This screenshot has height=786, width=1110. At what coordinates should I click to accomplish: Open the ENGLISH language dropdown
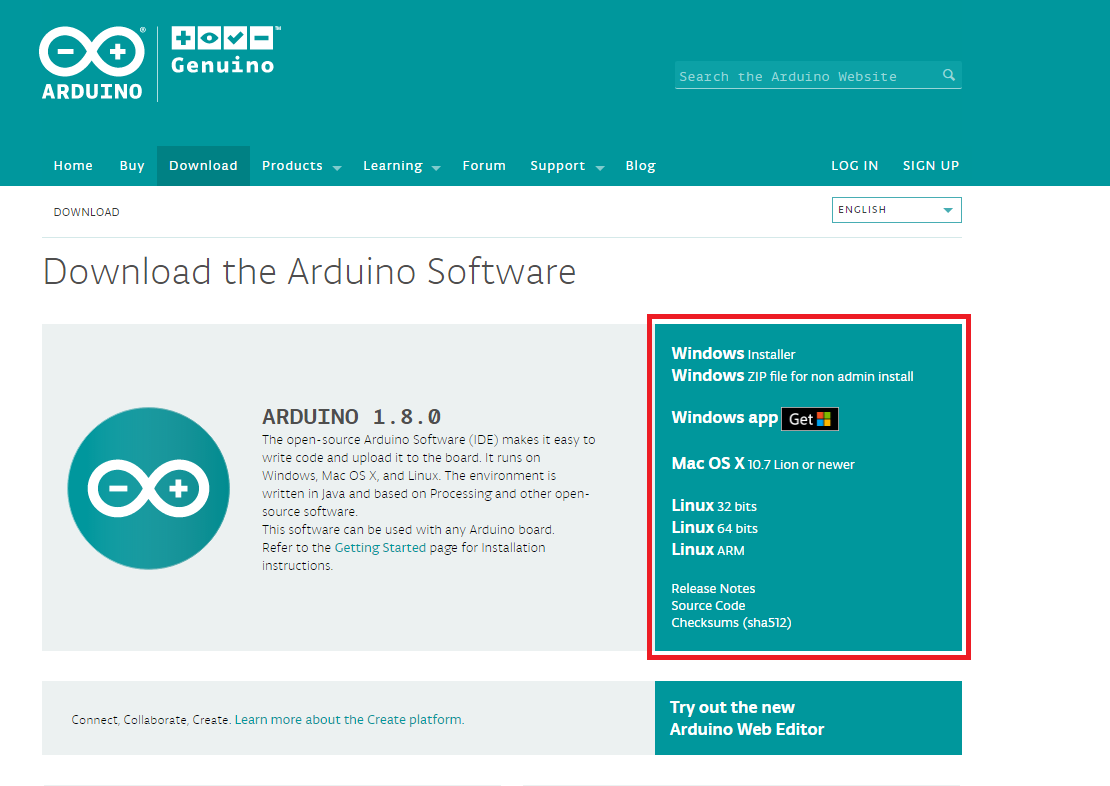click(x=896, y=210)
